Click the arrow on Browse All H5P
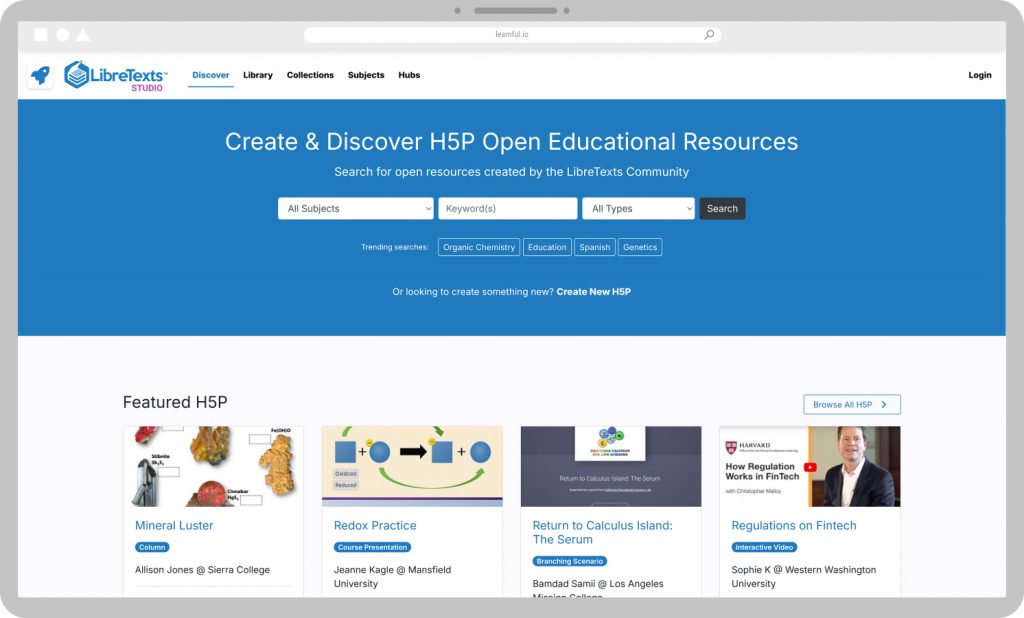 click(x=884, y=404)
